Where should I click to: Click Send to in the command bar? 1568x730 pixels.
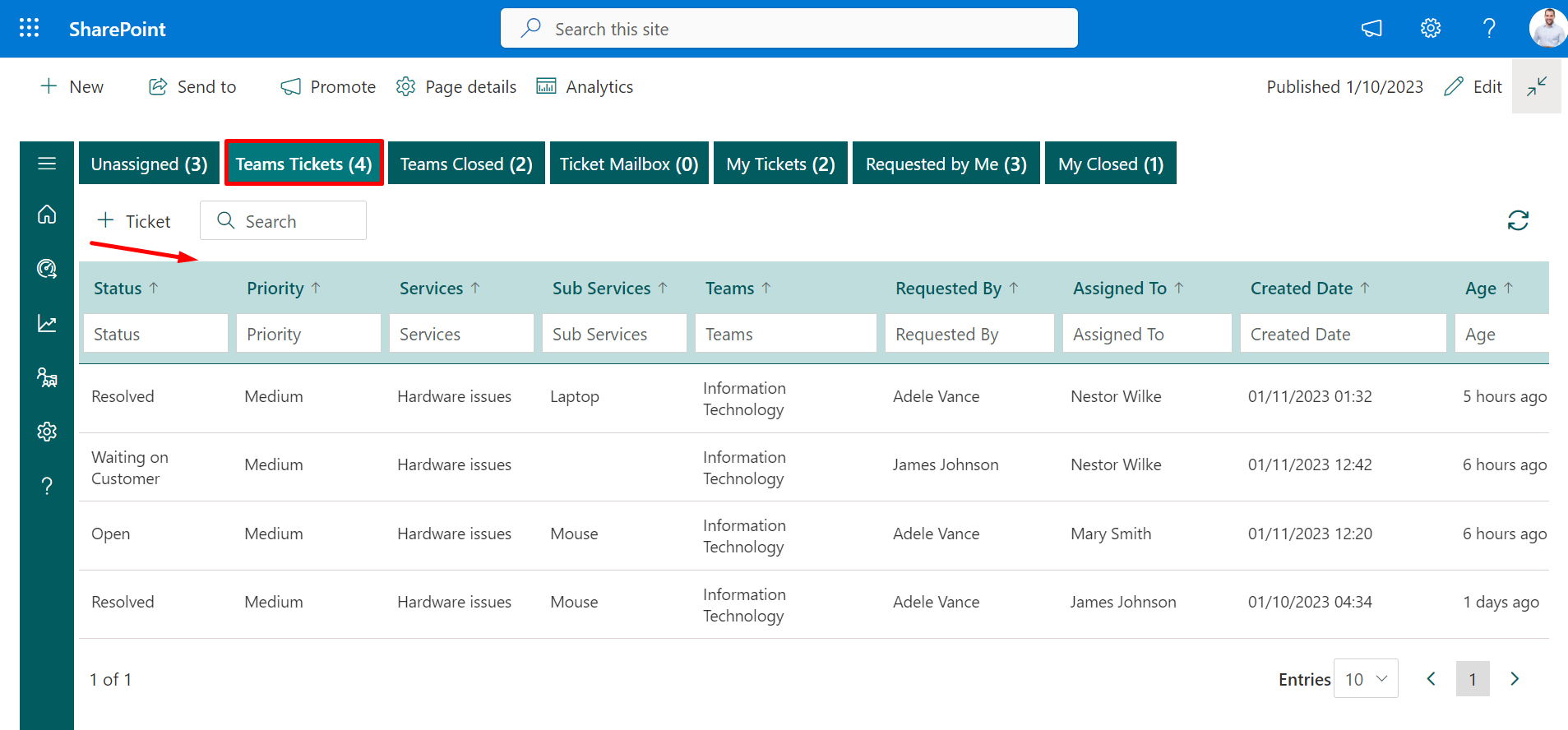pyautogui.click(x=192, y=86)
